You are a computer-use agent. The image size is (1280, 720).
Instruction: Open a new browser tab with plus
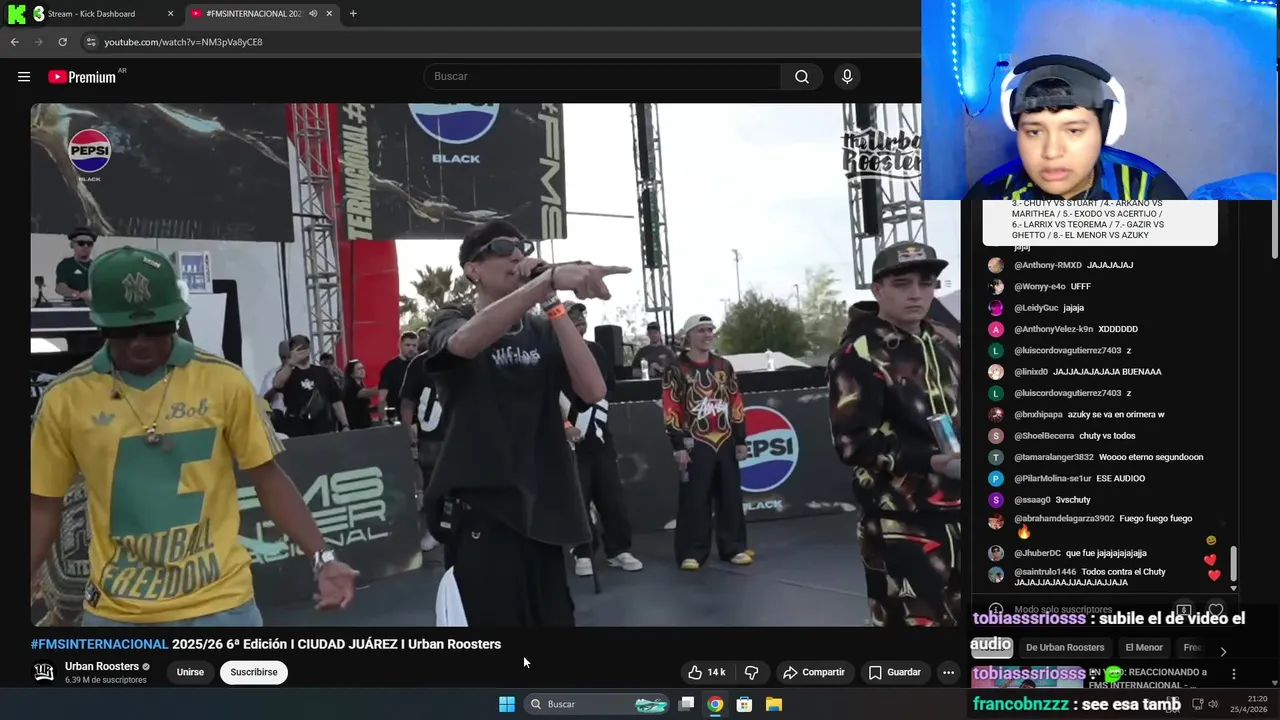(353, 13)
